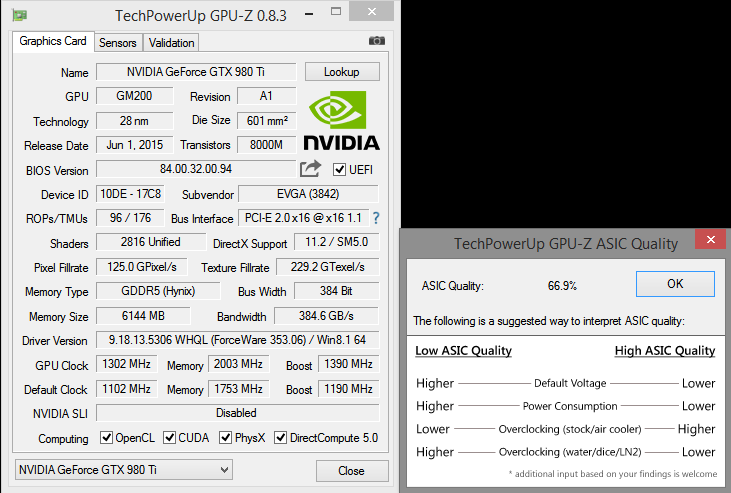731x493 pixels.
Task: Click the GPU-Z app icon in title bar
Action: click(x=20, y=15)
